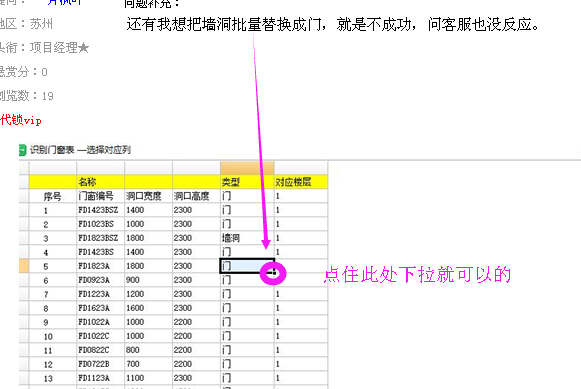The width and height of the screenshot is (581, 389).
Task: Select the FD1123A name cell
Action: click(x=100, y=378)
